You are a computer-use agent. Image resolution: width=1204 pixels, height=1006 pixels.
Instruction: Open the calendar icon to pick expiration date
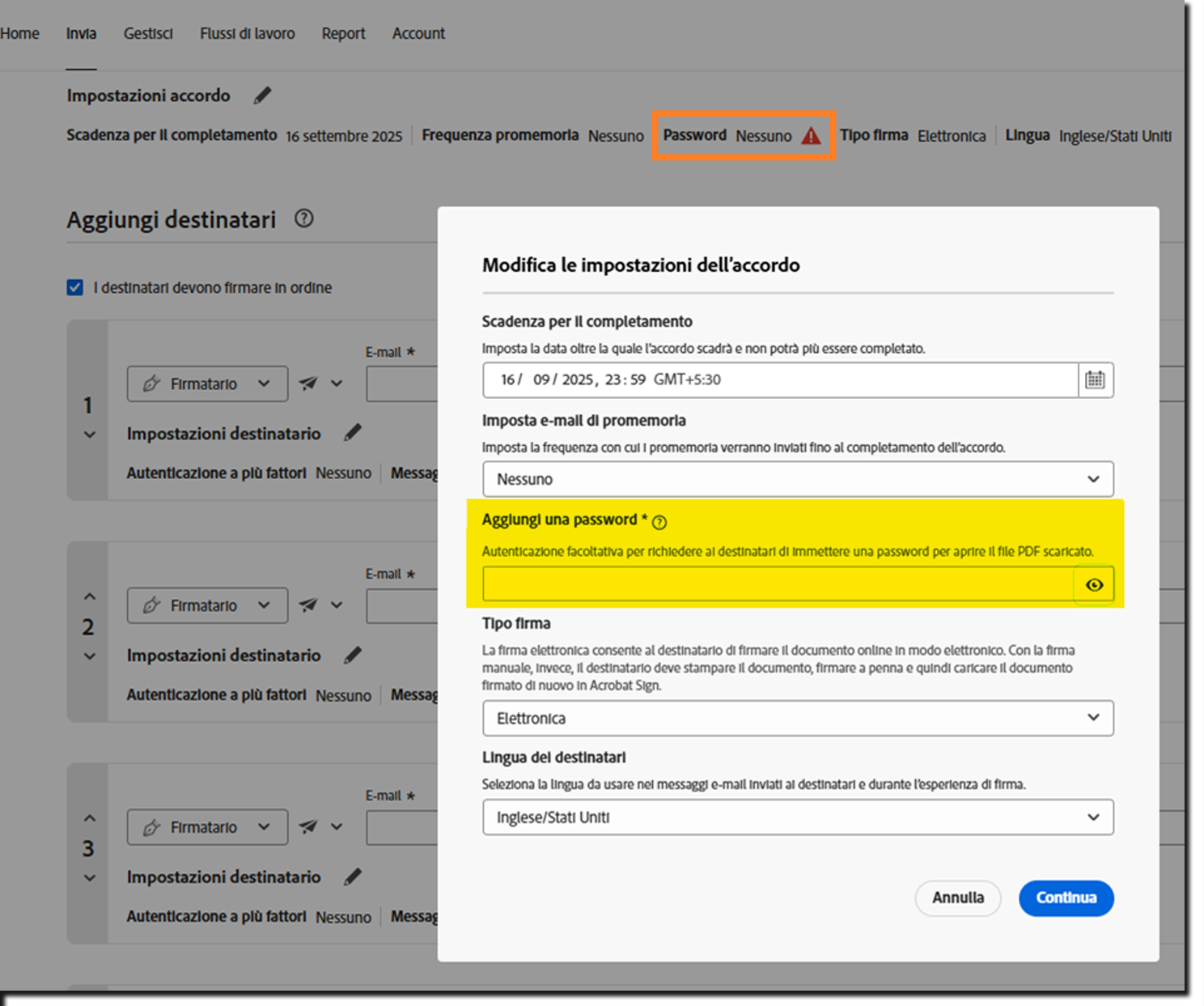coord(1096,380)
